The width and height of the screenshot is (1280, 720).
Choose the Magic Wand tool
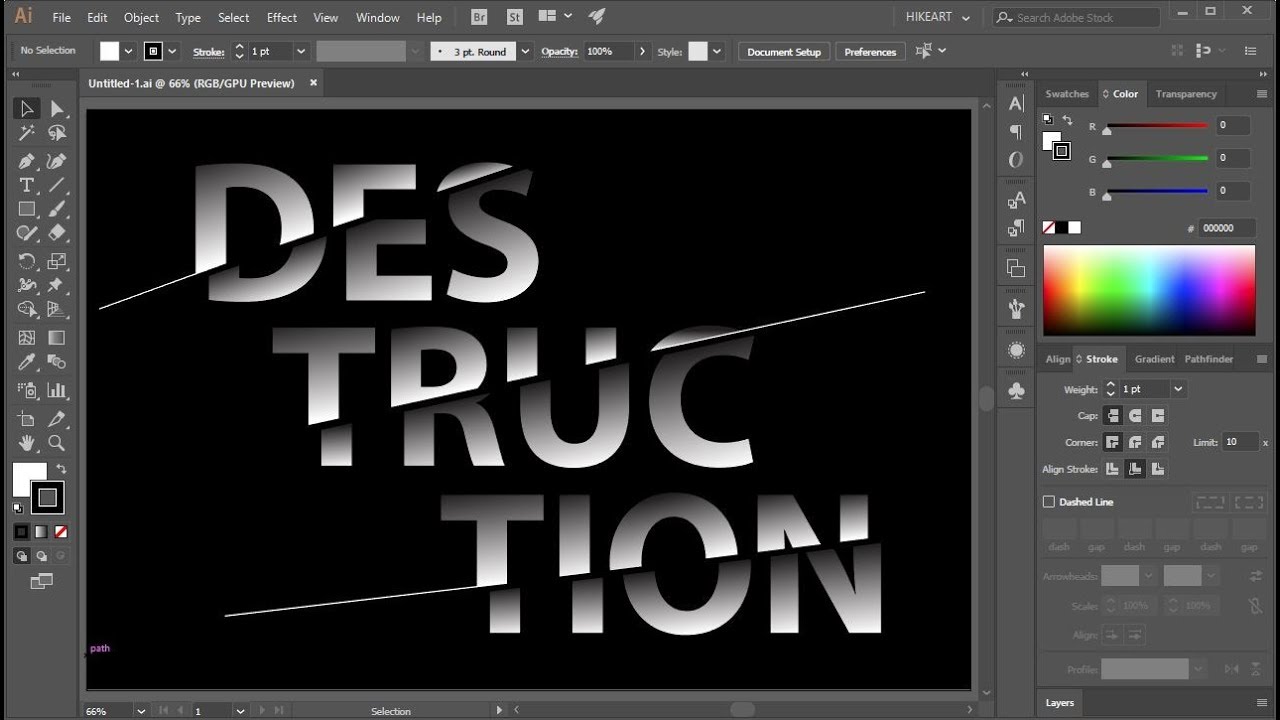(27, 134)
